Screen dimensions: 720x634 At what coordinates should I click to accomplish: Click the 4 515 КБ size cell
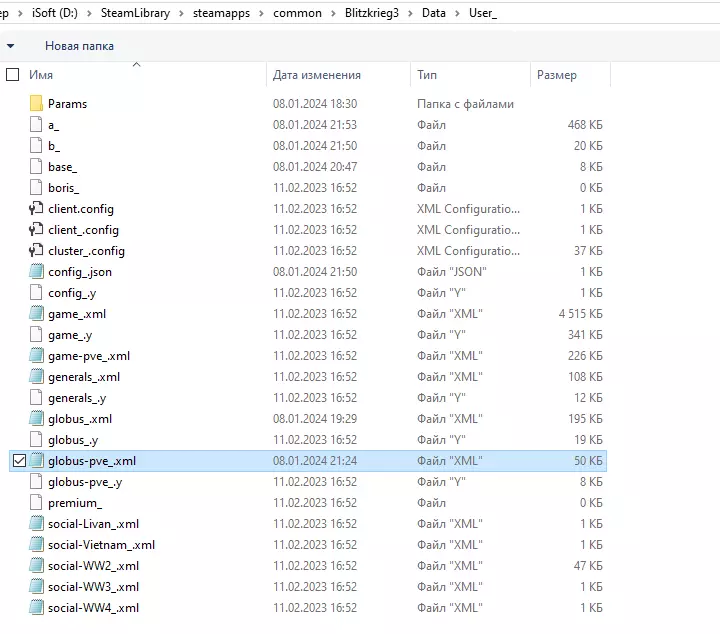click(x=580, y=314)
